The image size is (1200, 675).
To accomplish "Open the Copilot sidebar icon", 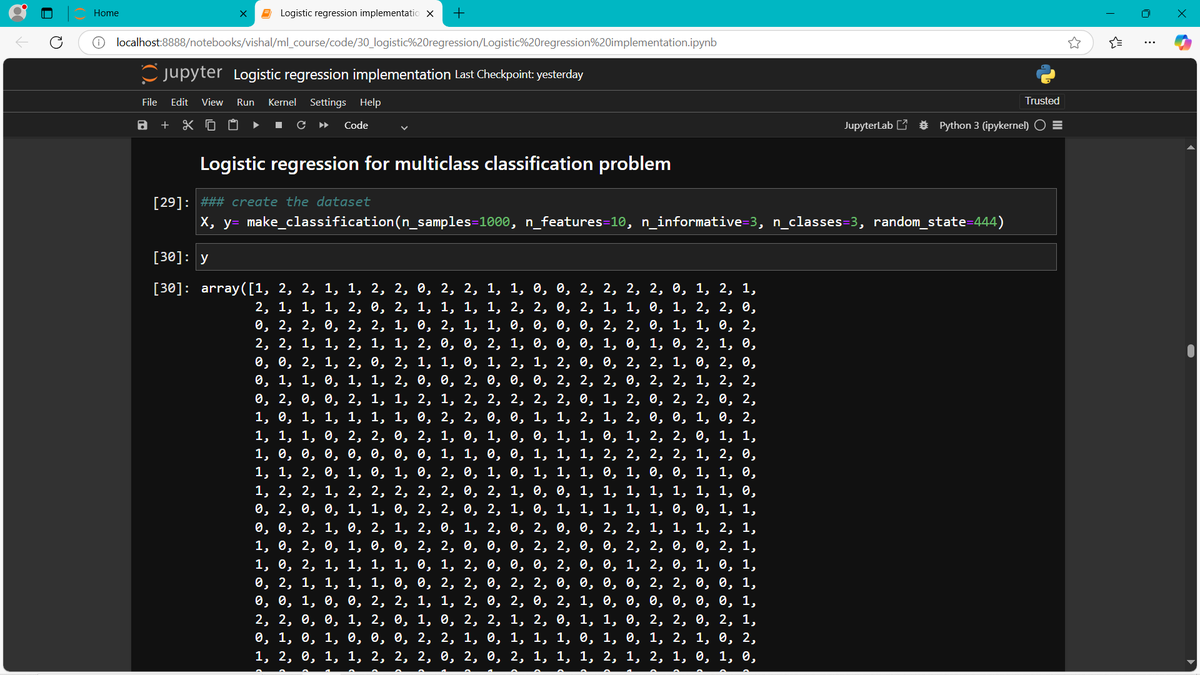I will 1183,43.
